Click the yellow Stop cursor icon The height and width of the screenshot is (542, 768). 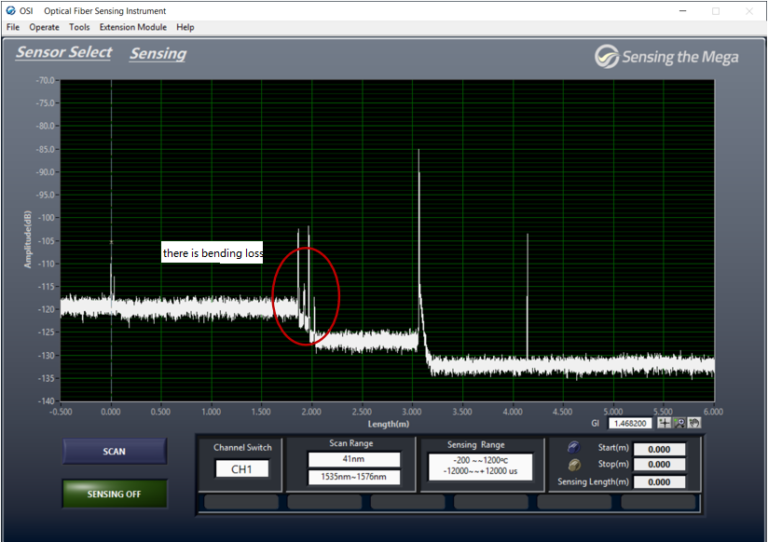(573, 465)
